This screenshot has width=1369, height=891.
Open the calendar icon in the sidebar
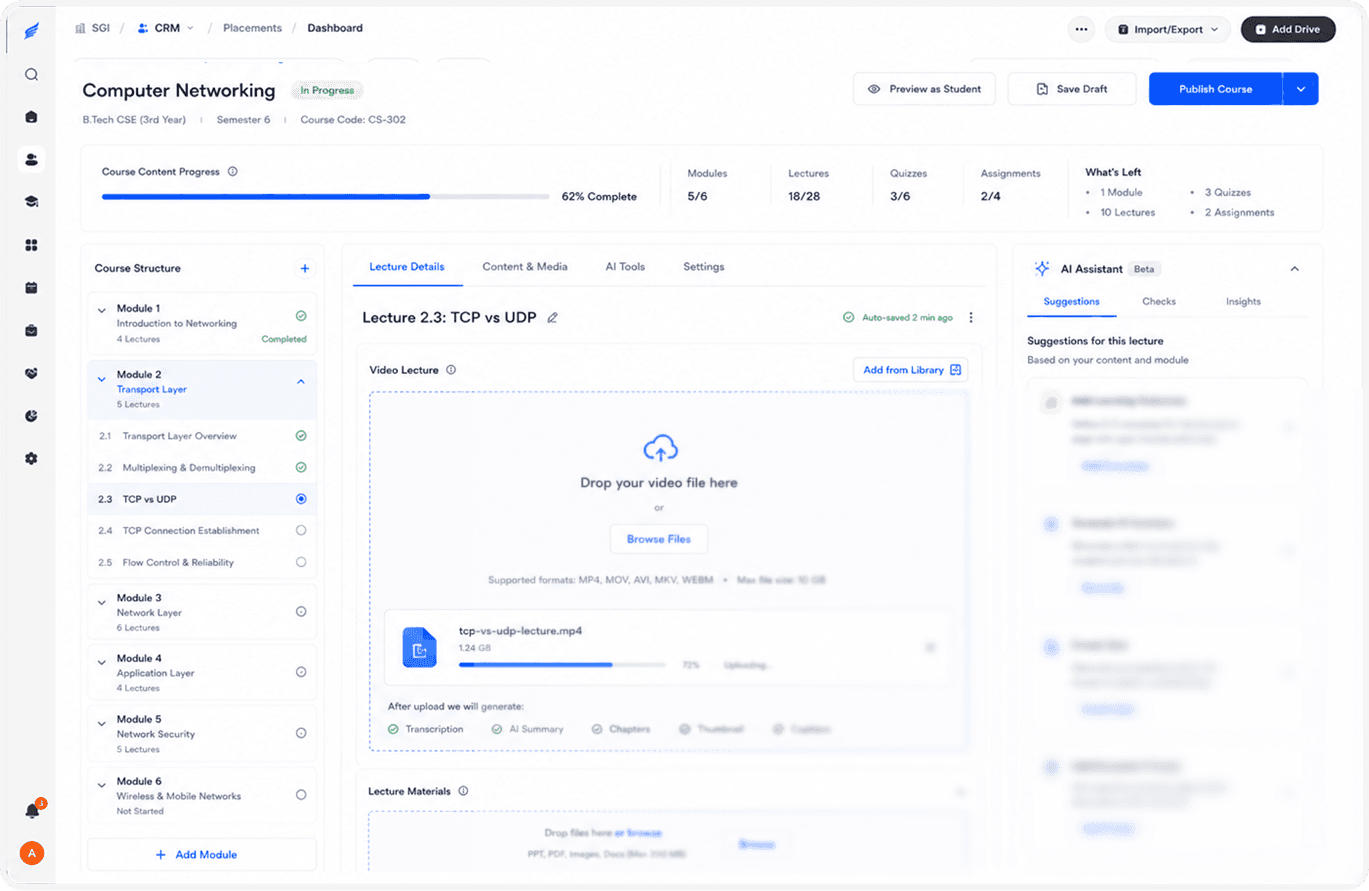click(31, 288)
